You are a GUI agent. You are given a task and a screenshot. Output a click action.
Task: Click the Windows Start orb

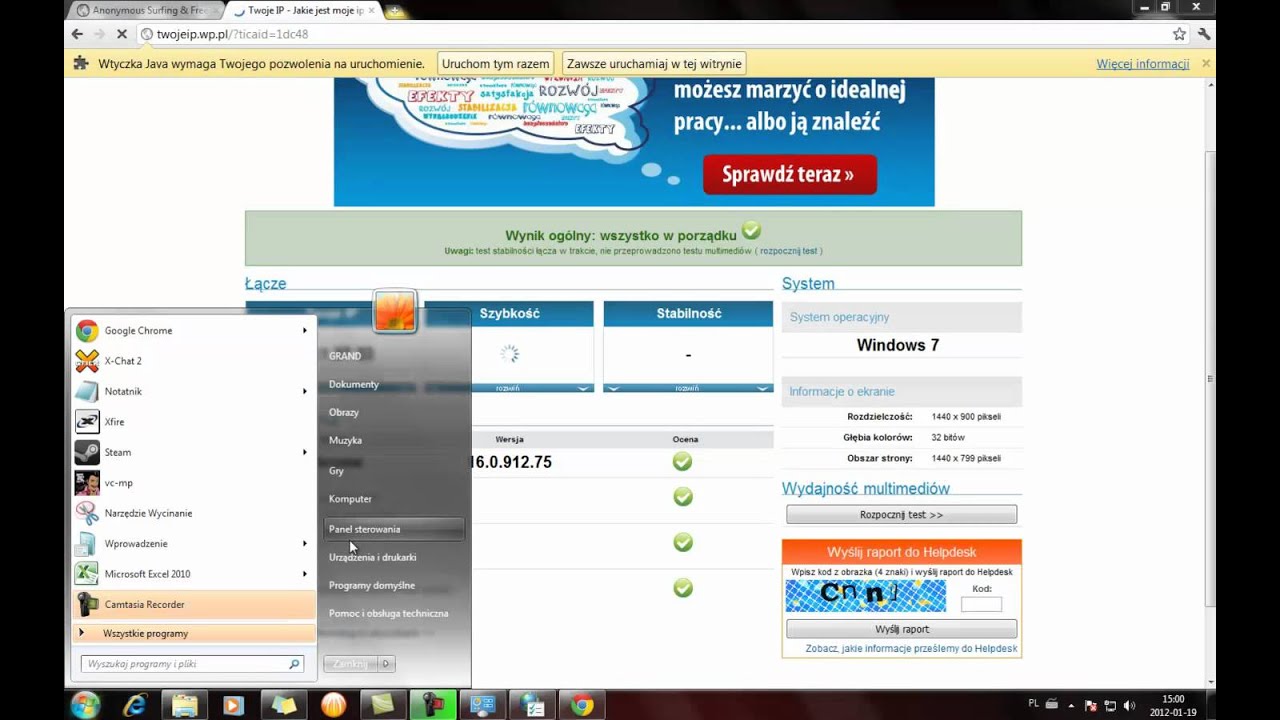pos(86,704)
